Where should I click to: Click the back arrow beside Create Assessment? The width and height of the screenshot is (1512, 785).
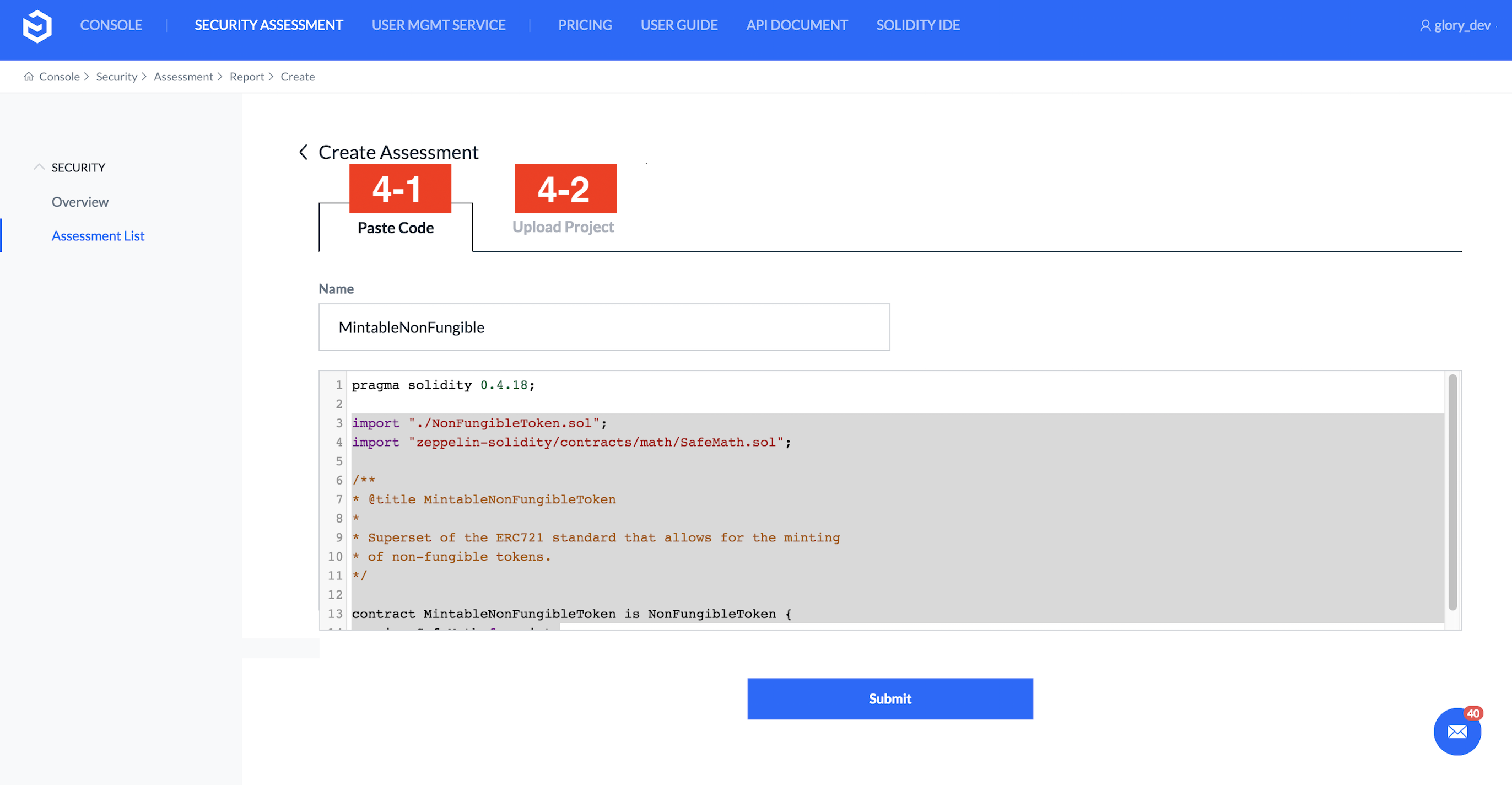coord(303,152)
